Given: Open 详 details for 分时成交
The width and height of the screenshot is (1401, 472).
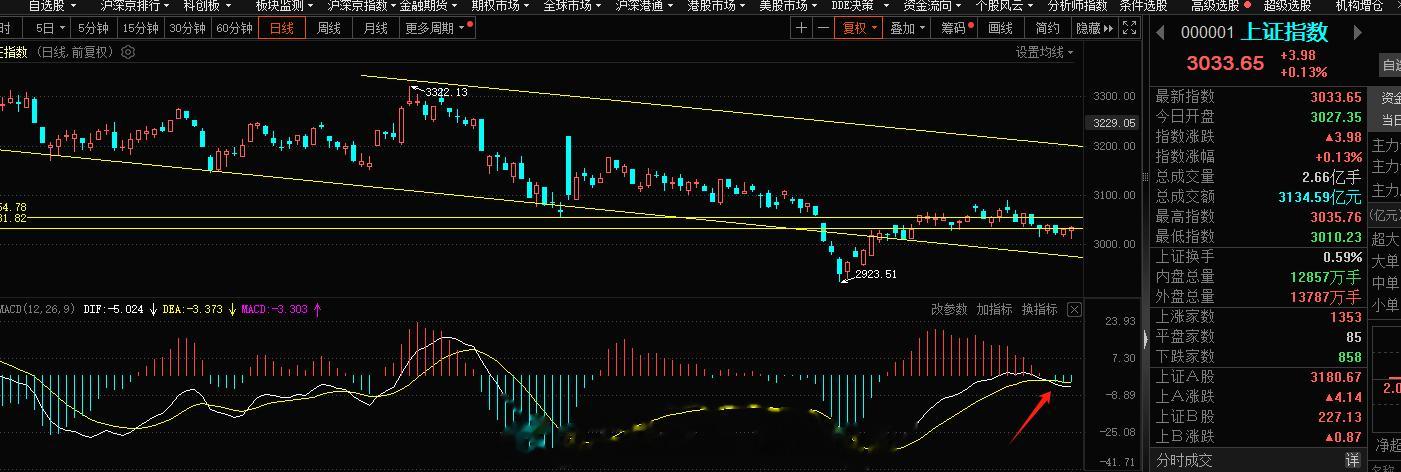Looking at the screenshot, I should 1353,460.
